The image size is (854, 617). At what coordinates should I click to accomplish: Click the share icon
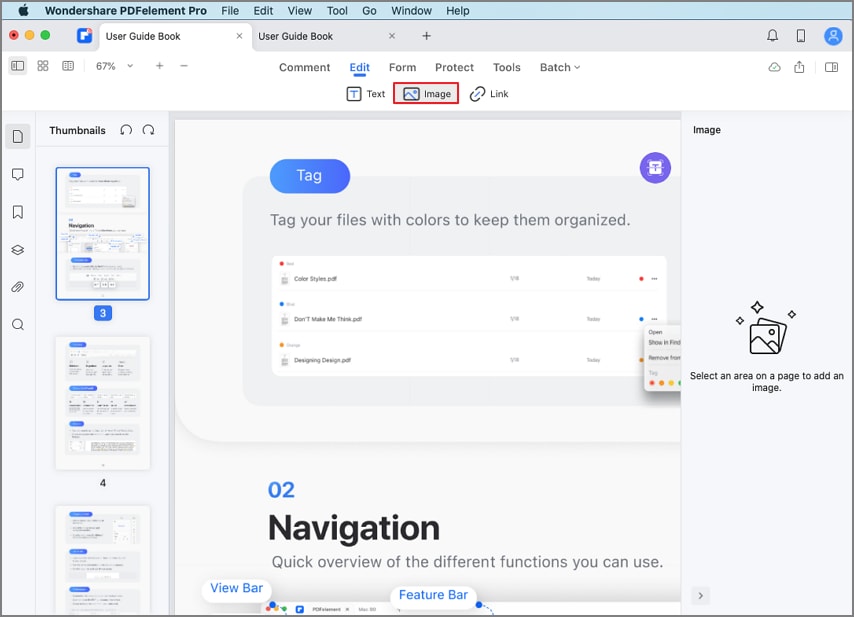[799, 67]
